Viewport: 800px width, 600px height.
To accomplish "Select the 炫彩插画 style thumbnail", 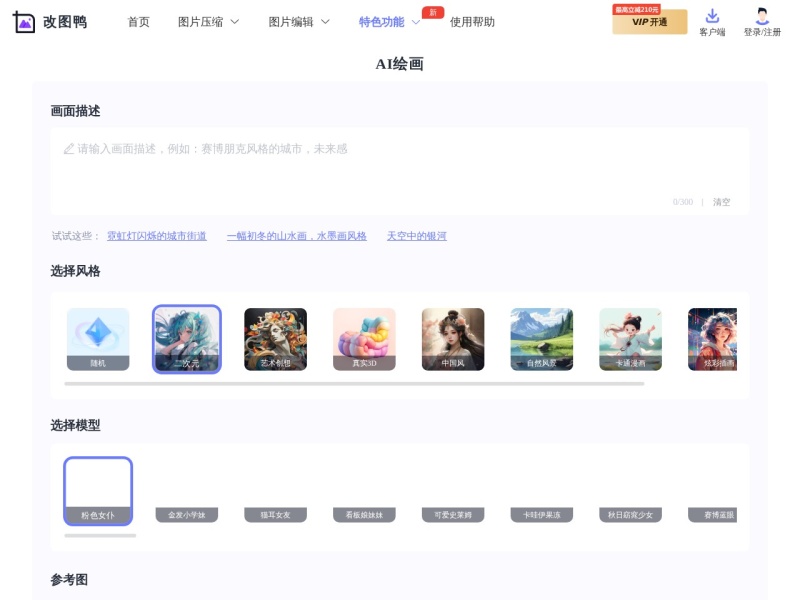I will tap(712, 339).
